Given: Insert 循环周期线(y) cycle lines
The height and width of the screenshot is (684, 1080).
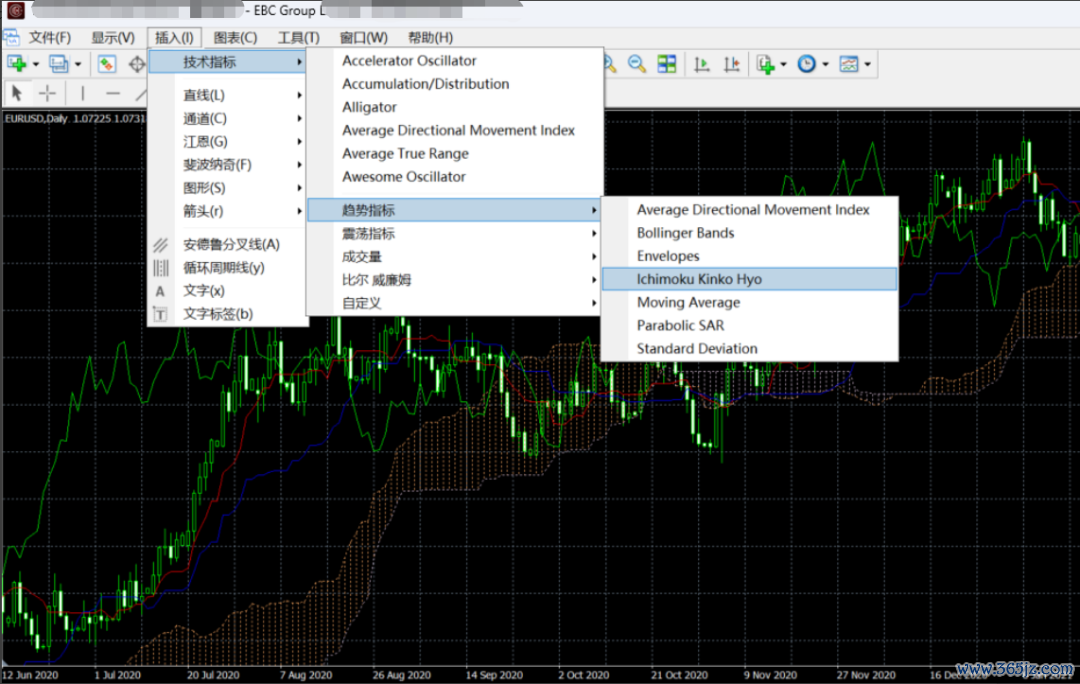Looking at the screenshot, I should coord(227,267).
